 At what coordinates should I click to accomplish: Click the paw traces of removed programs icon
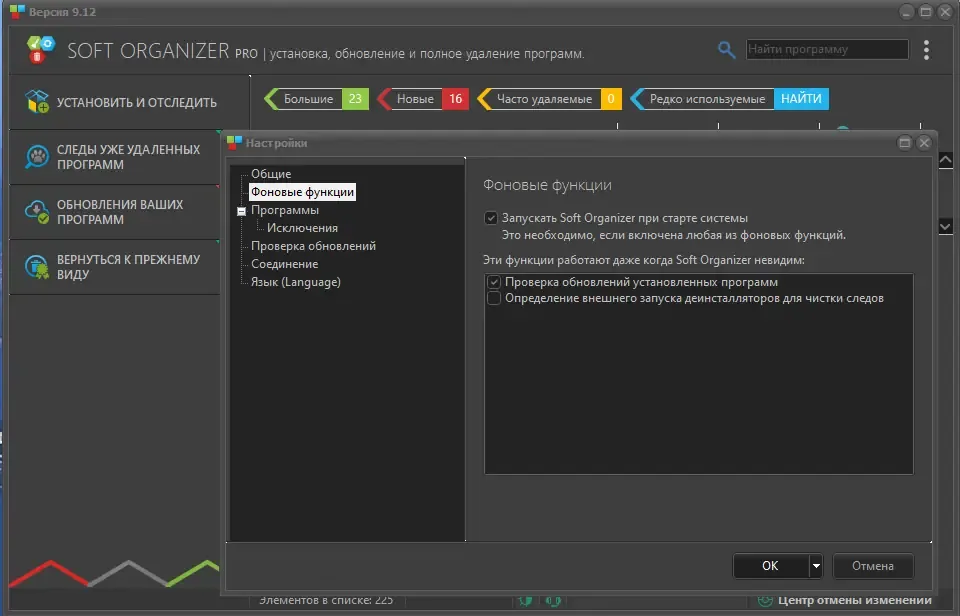tap(37, 157)
